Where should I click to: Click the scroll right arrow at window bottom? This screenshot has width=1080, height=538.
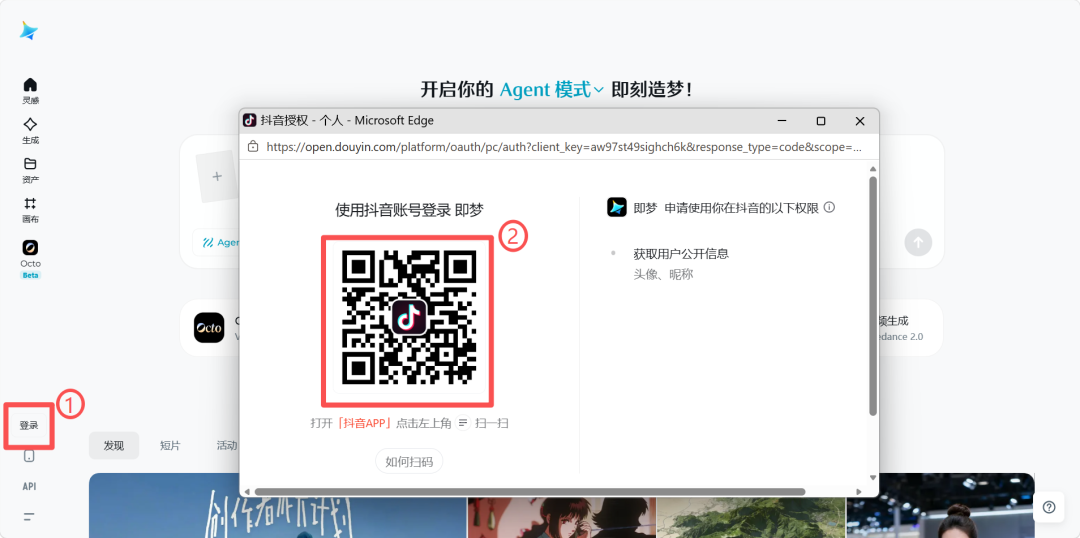(858, 491)
